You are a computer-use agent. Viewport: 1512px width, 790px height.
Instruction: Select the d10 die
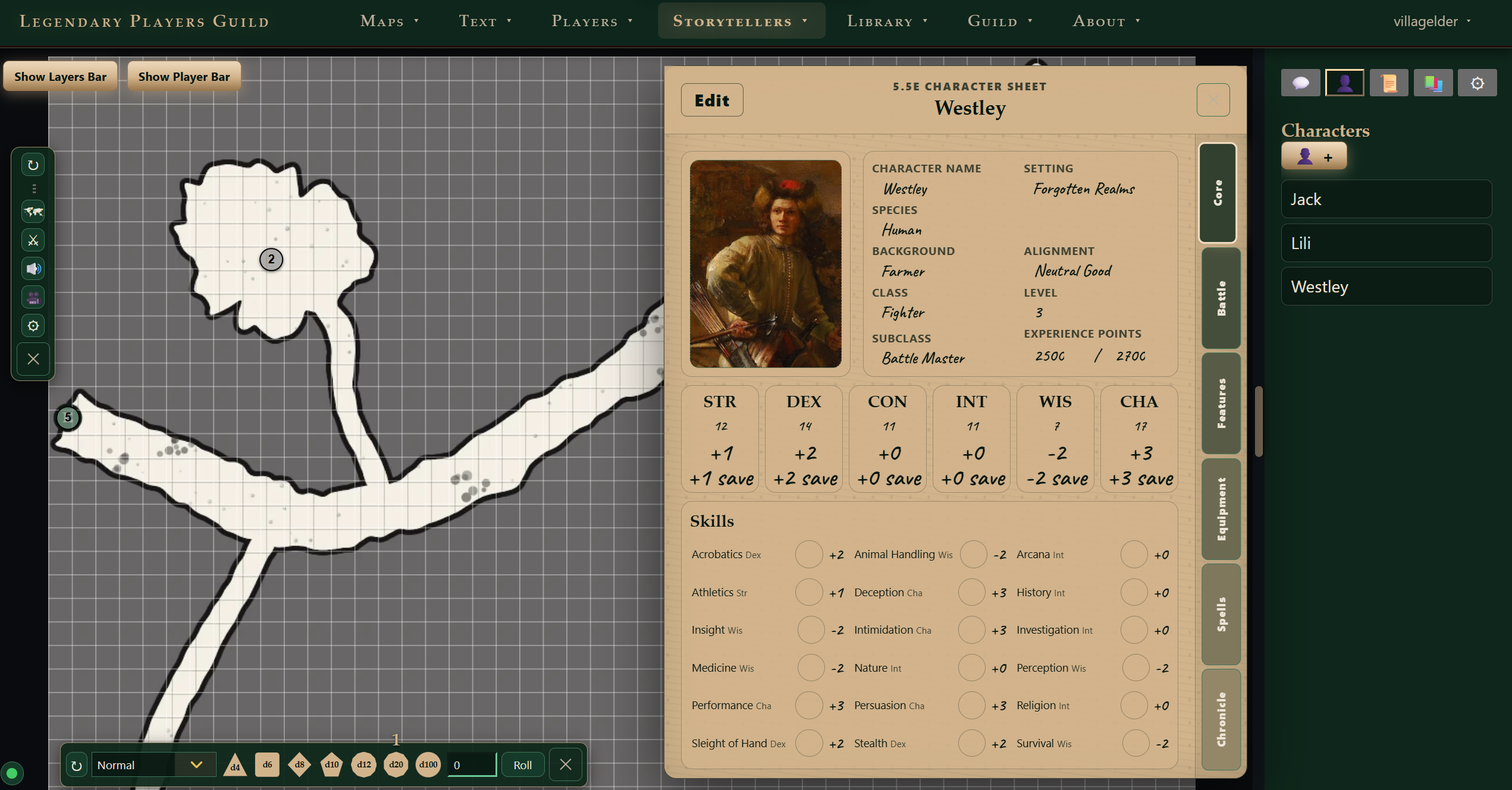(x=331, y=765)
